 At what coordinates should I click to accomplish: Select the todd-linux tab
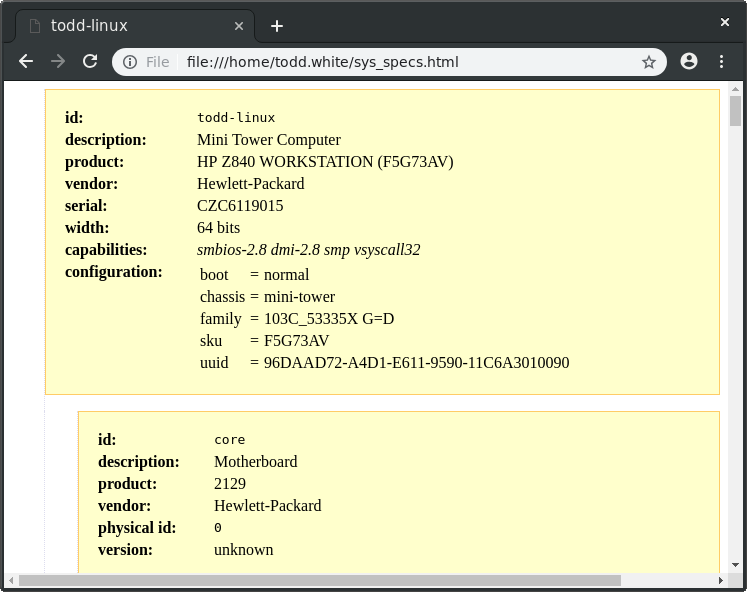point(136,26)
